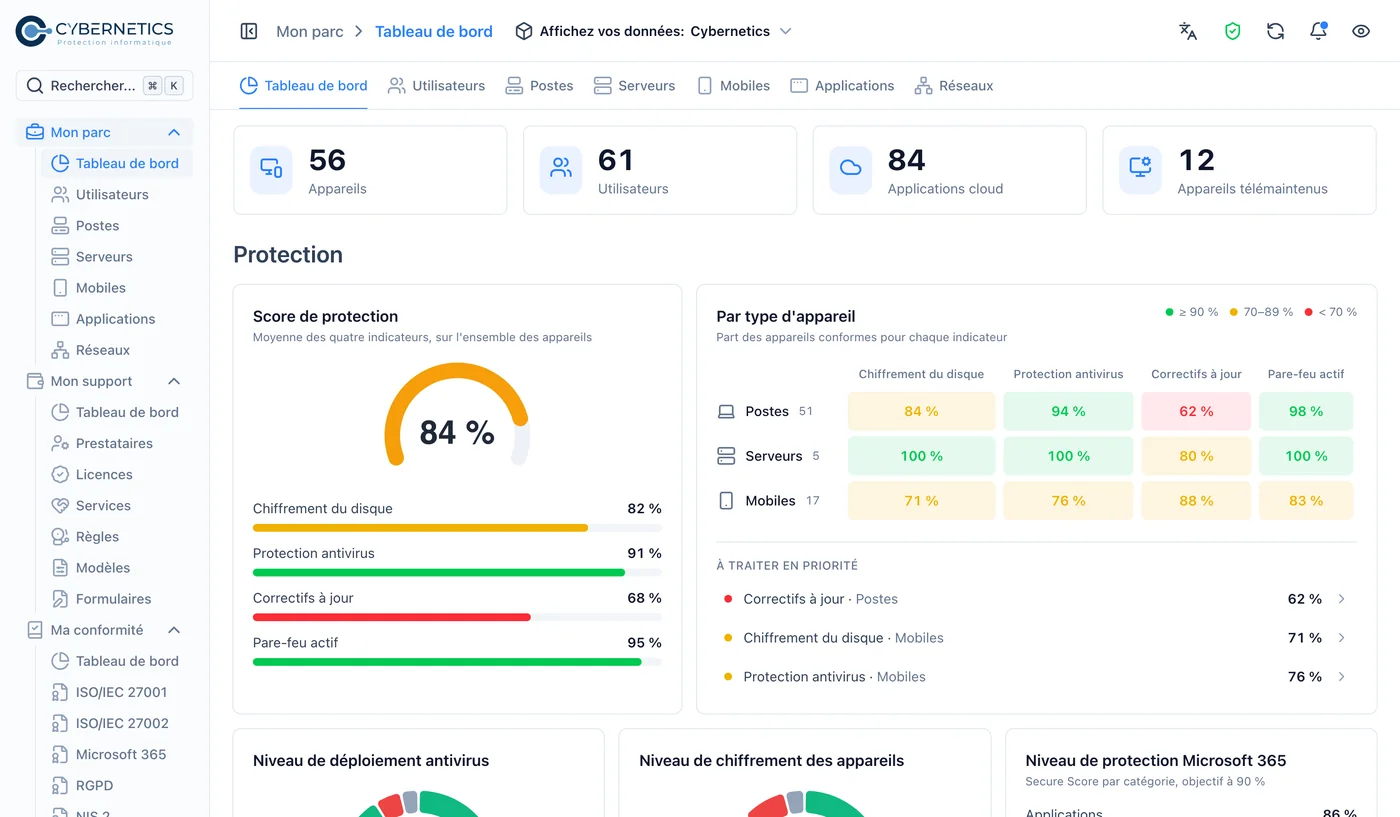The image size is (1400, 817).
Task: Collapse the sidebar panel icon
Action: click(x=249, y=31)
